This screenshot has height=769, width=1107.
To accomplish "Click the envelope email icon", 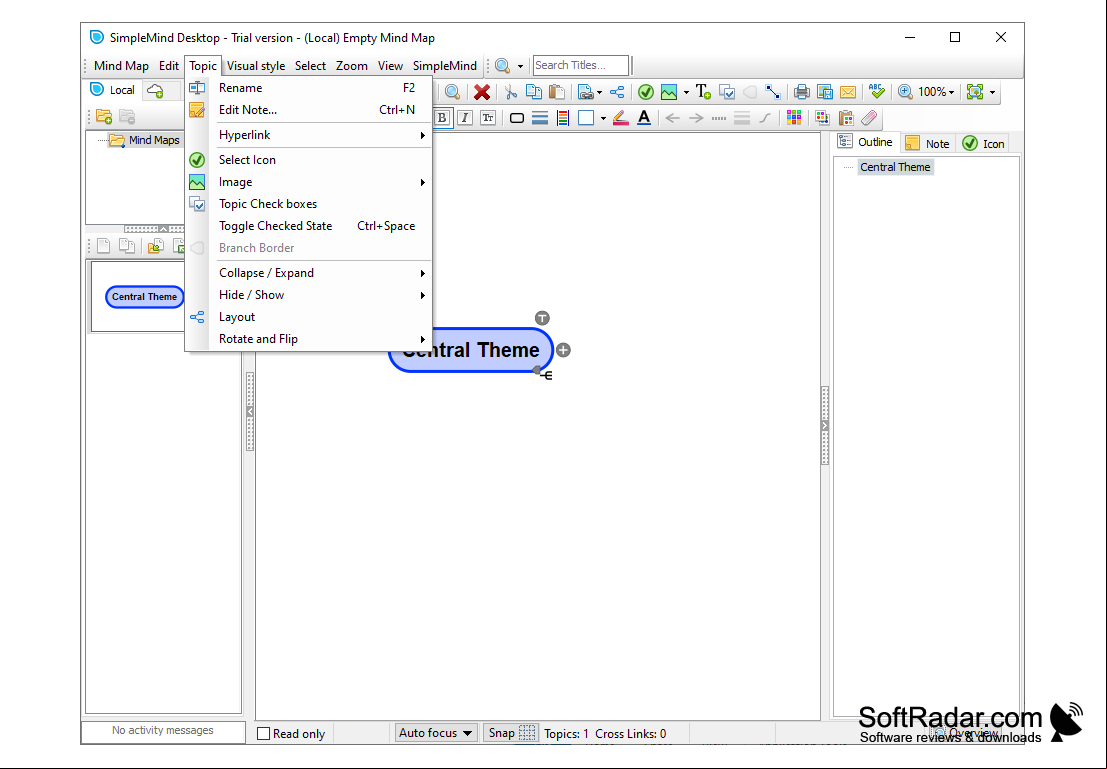I will point(848,92).
